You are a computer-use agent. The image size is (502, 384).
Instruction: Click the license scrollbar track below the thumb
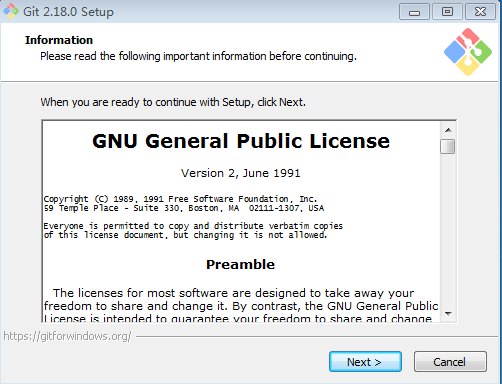[448, 230]
